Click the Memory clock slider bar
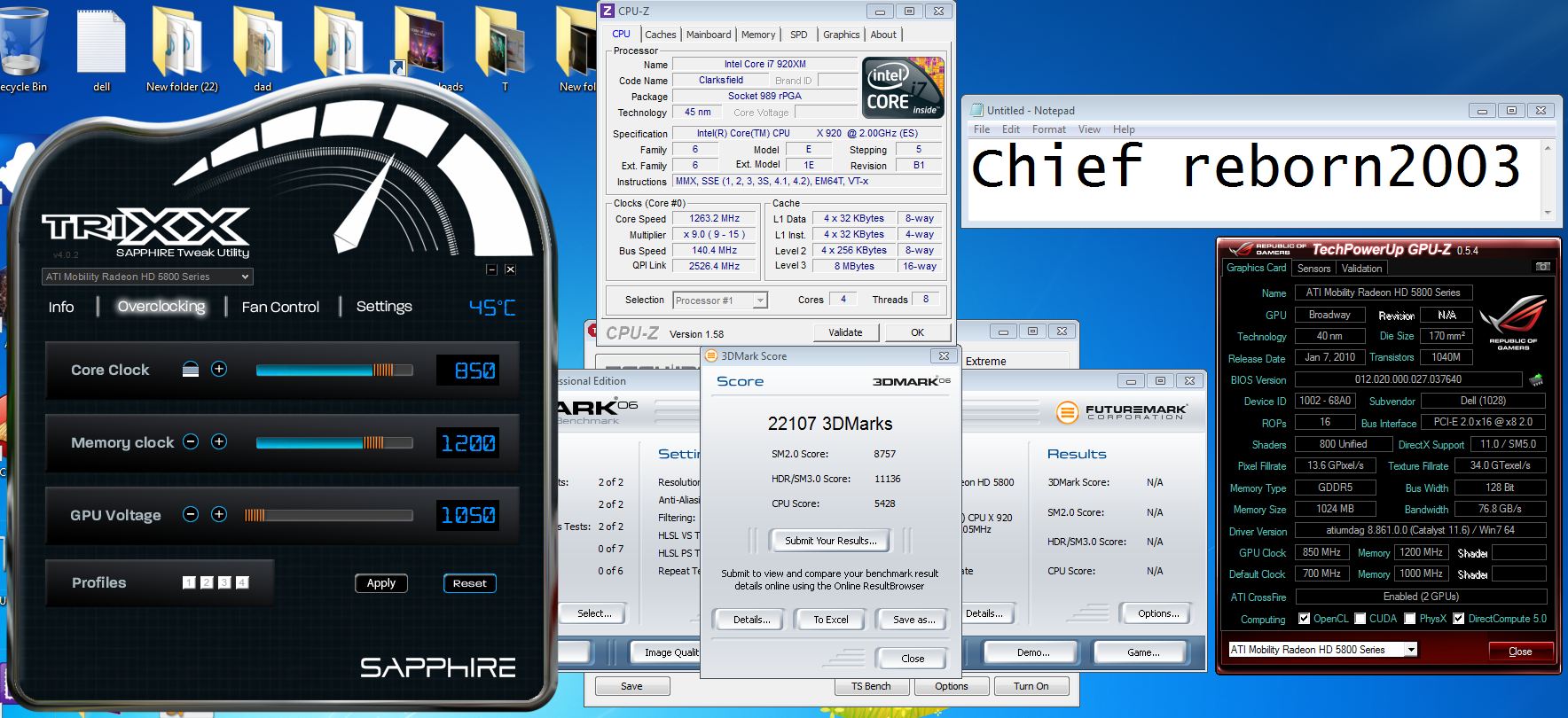Viewport: 1568px width, 718px height. click(x=334, y=442)
